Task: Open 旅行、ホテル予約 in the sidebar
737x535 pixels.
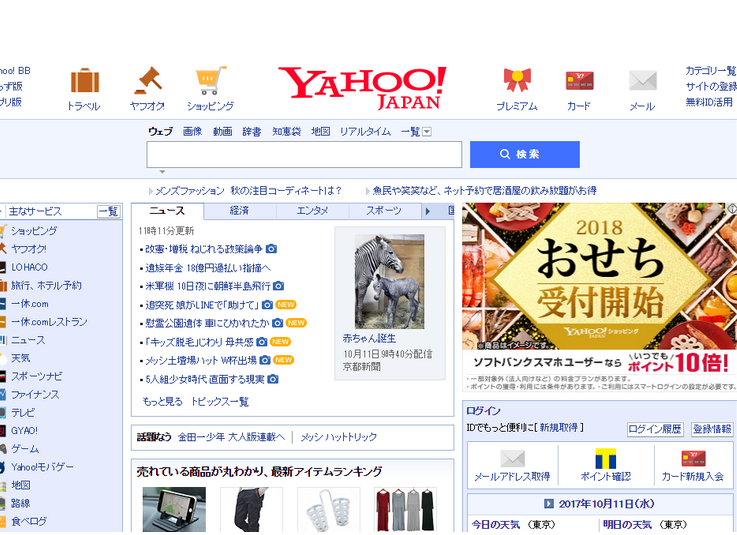Action: pyautogui.click(x=46, y=285)
